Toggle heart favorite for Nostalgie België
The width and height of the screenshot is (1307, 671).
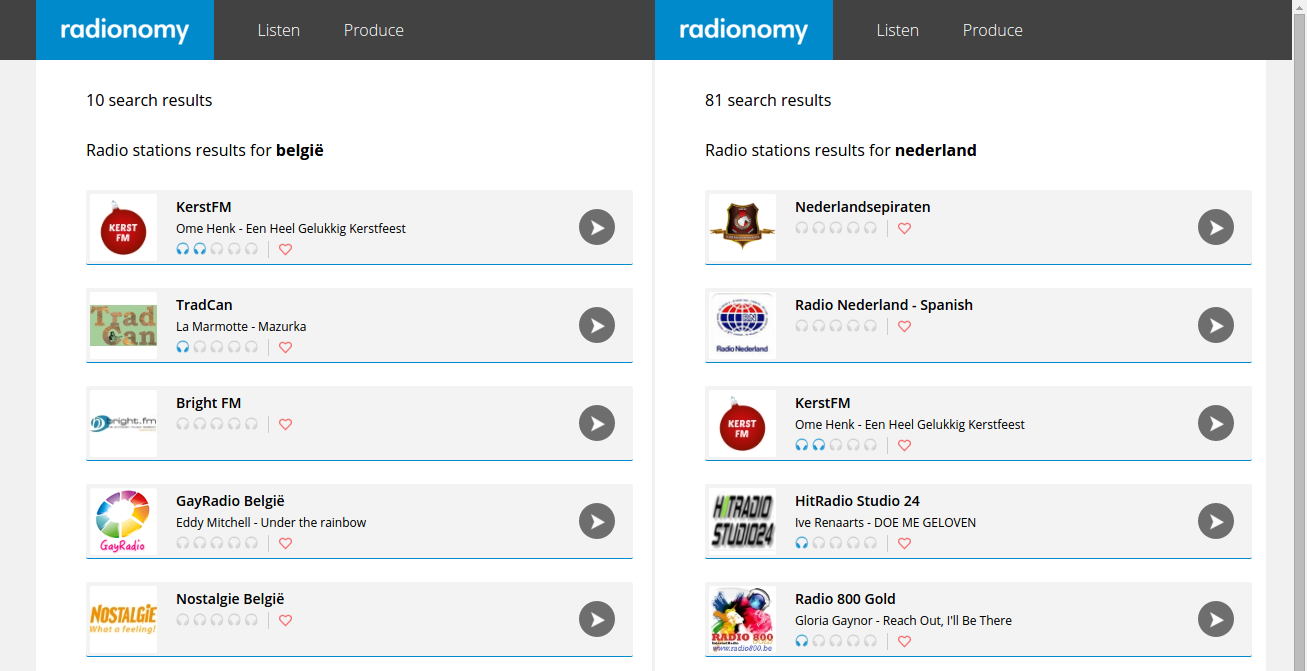coord(285,620)
